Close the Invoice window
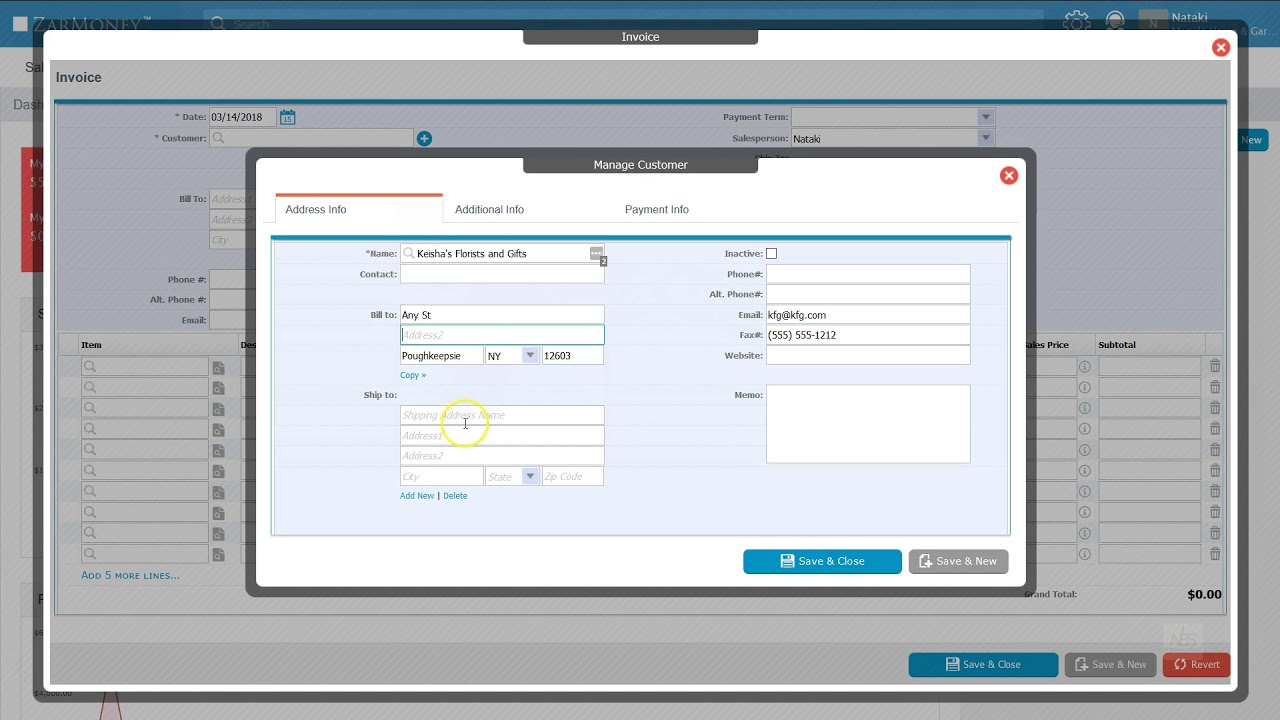The width and height of the screenshot is (1280, 720). pyautogui.click(x=1221, y=47)
